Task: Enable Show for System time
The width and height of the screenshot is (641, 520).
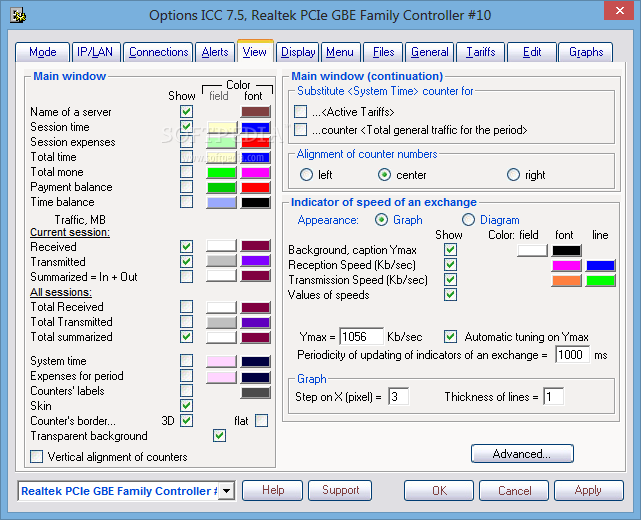Action: click(x=186, y=361)
